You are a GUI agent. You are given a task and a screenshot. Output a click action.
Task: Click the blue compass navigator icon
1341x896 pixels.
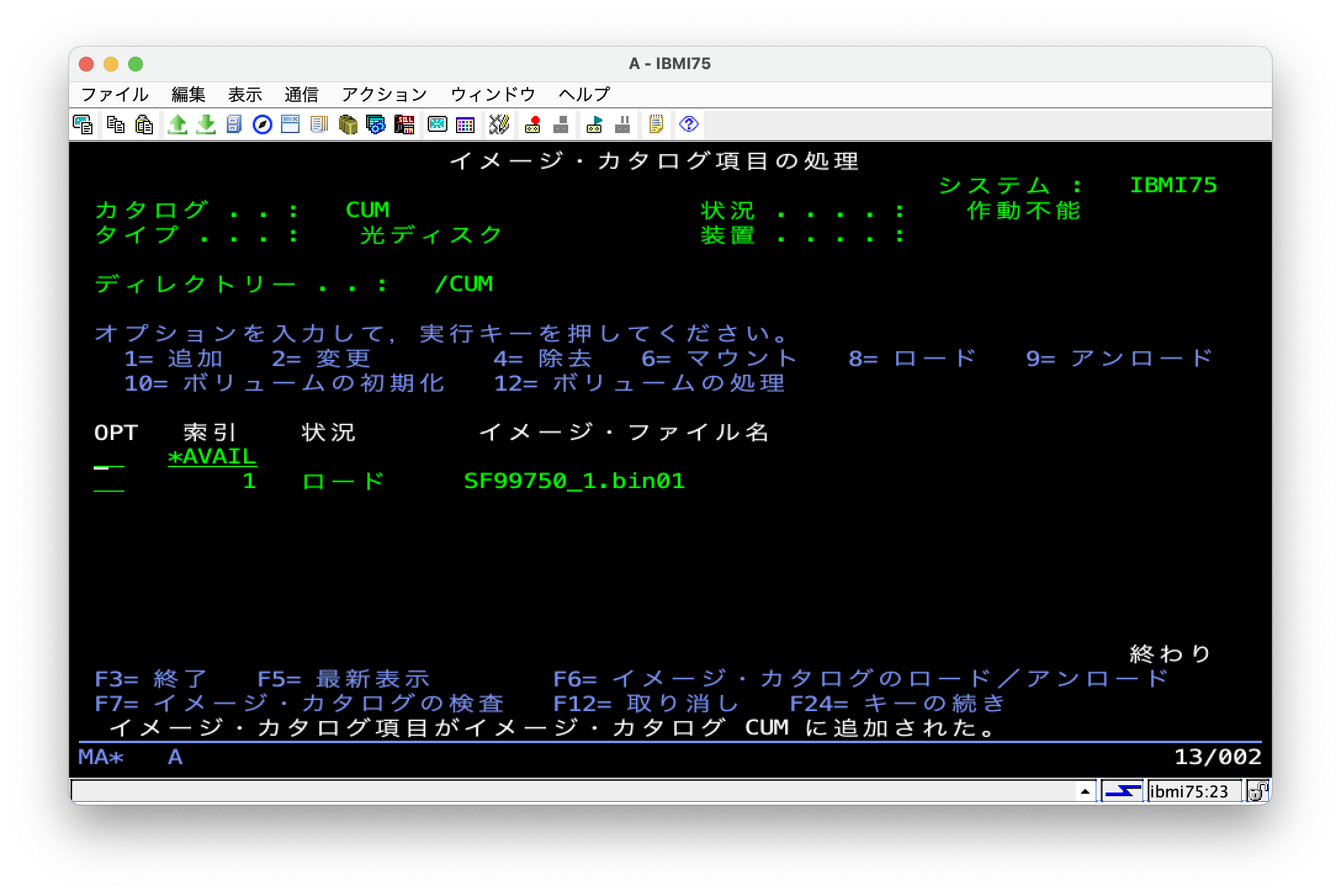click(x=263, y=125)
